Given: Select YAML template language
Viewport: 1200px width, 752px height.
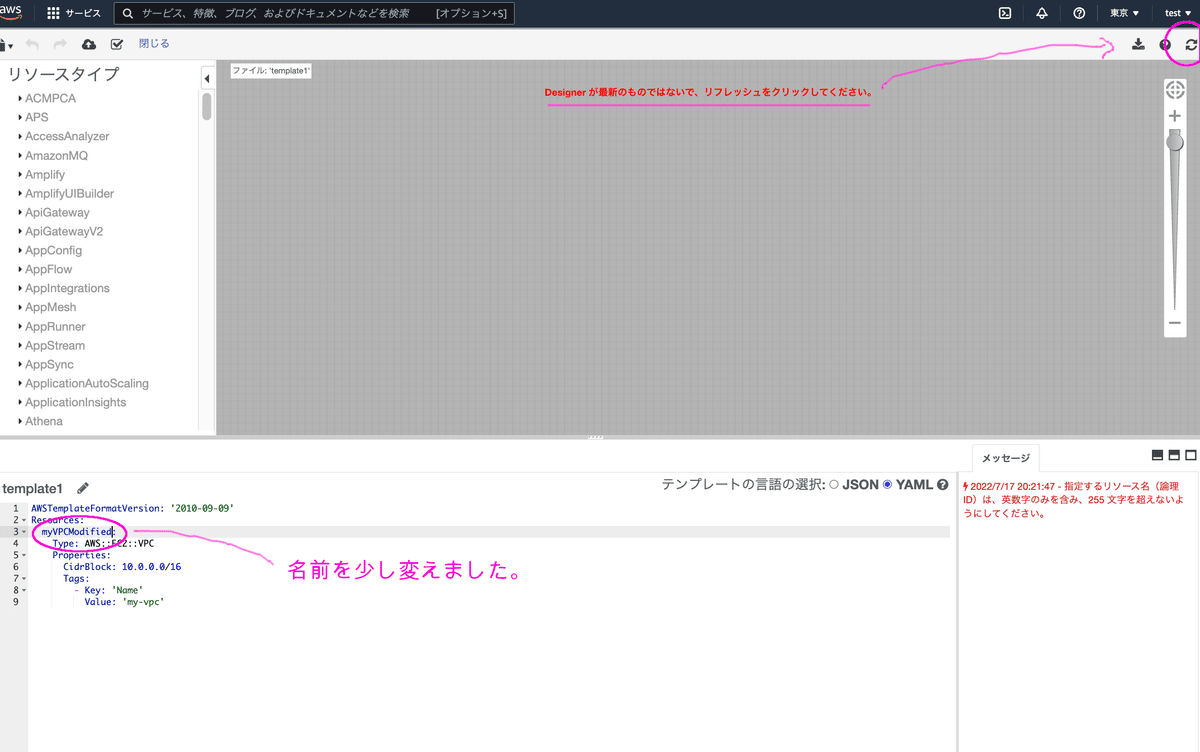Looking at the screenshot, I should 887,485.
